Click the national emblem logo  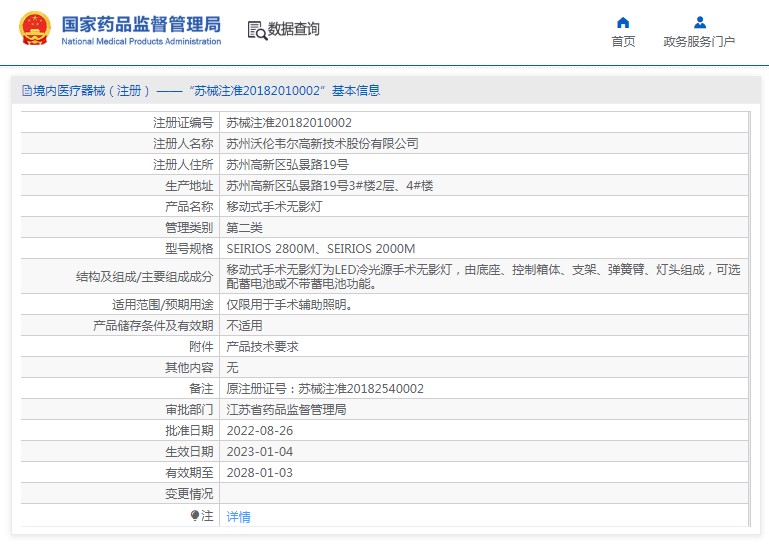coord(34,28)
